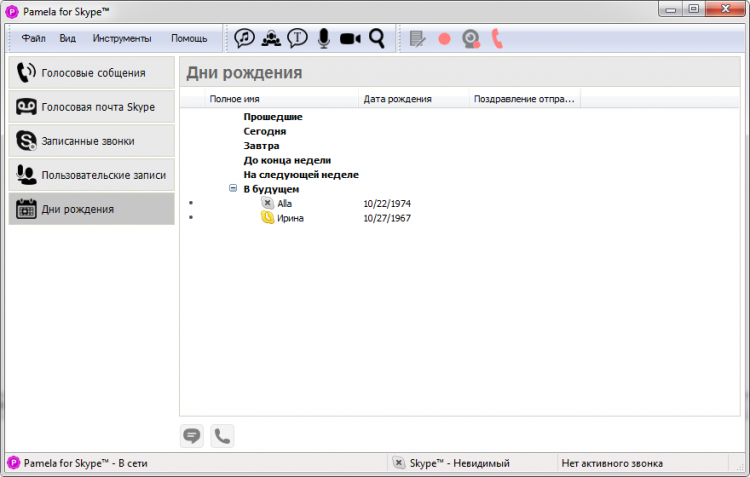Open the Помощь menu

click(x=189, y=38)
